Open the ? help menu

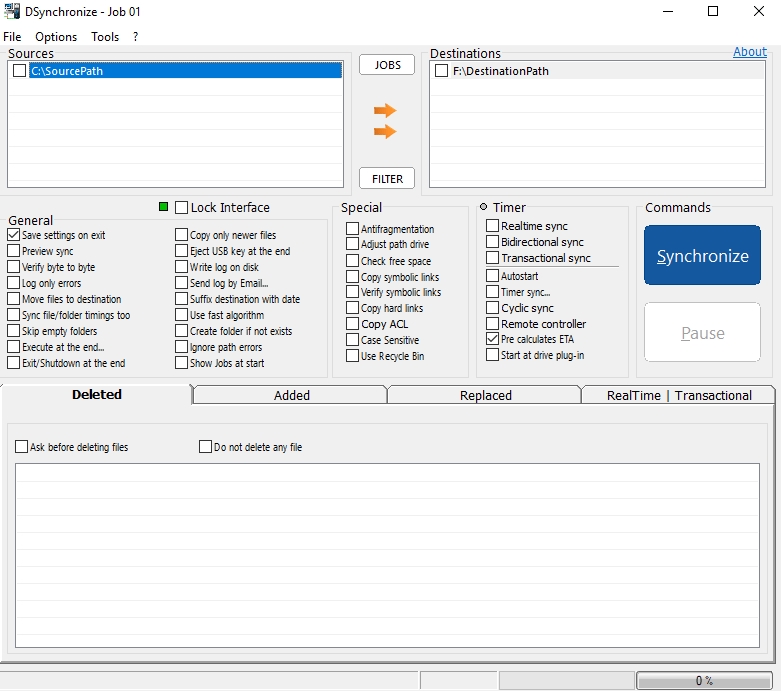point(135,37)
